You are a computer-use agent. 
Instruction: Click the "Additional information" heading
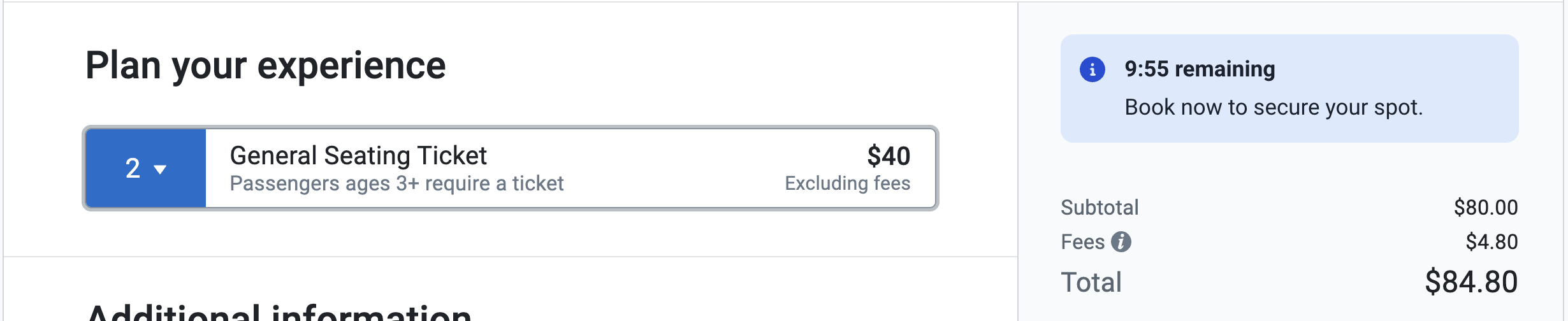[x=279, y=313]
